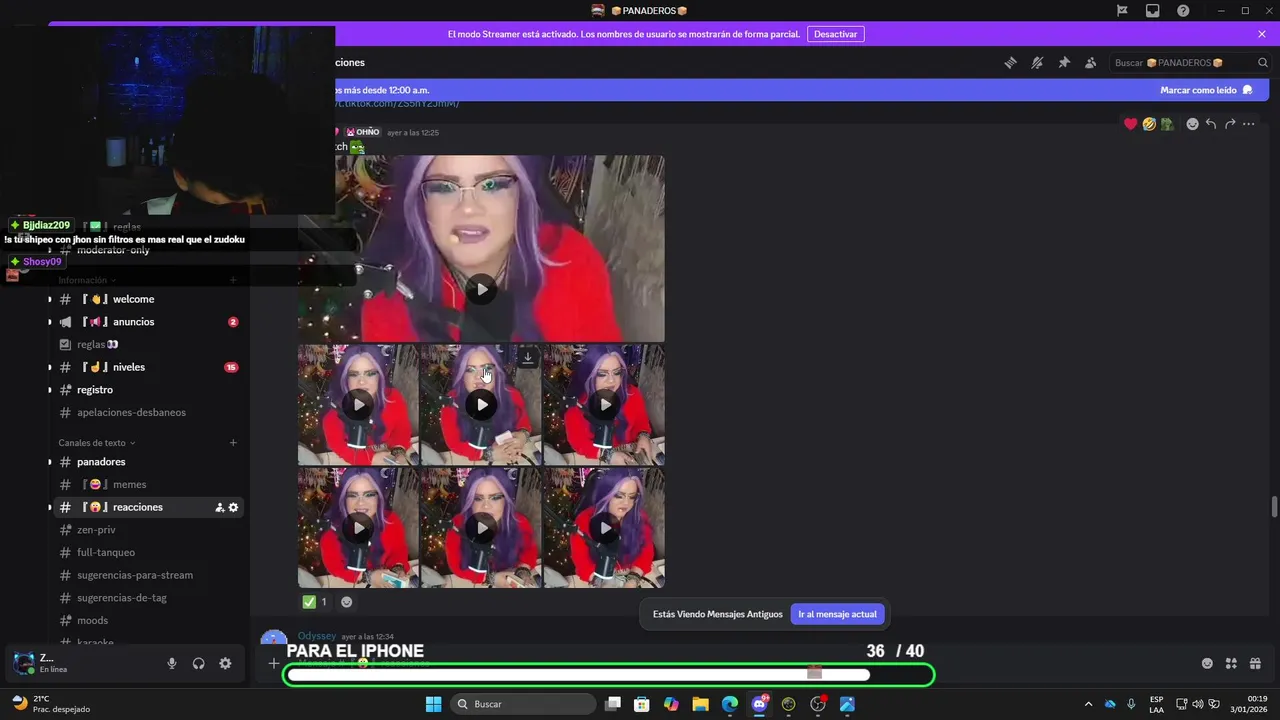1280x720 pixels.
Task: Click Ir al mensaje actual
Action: coord(837,614)
